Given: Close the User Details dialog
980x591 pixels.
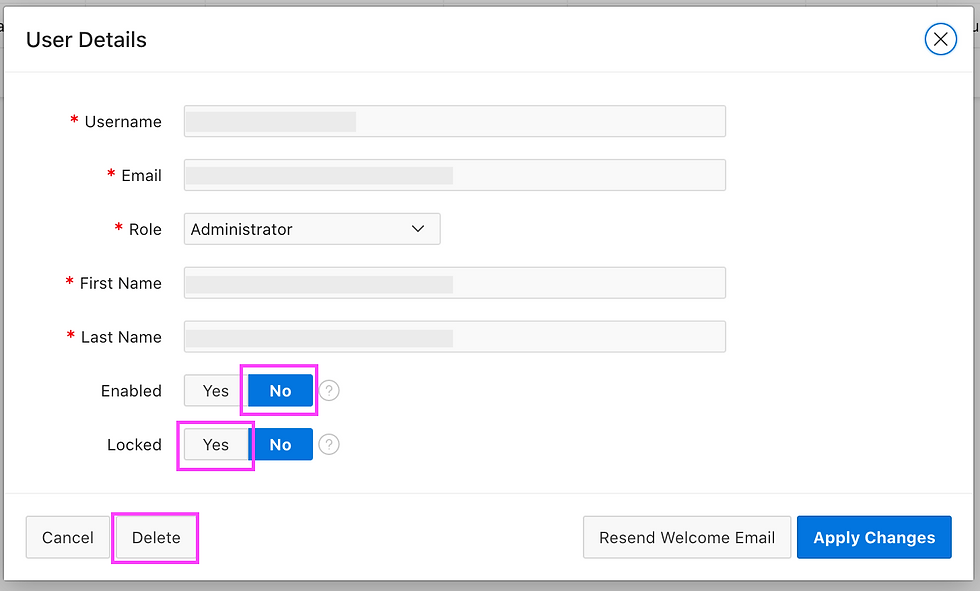Looking at the screenshot, I should coord(941,39).
